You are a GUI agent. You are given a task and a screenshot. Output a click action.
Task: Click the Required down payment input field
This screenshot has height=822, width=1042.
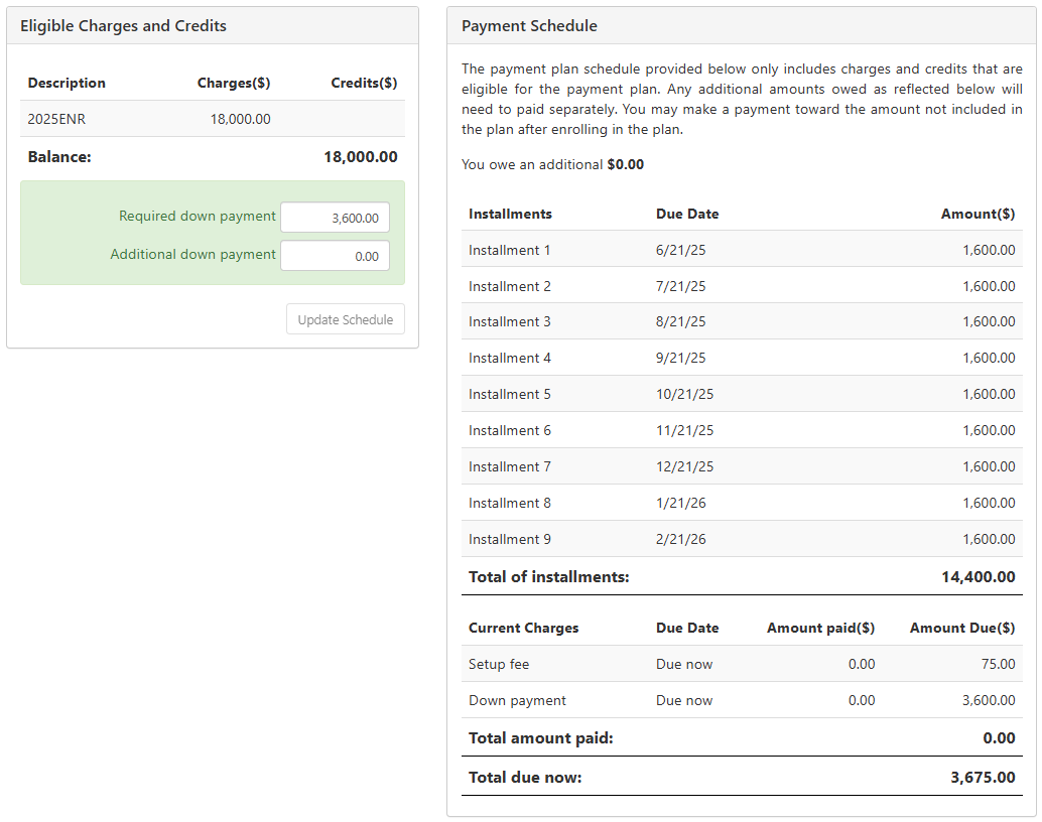tap(335, 217)
